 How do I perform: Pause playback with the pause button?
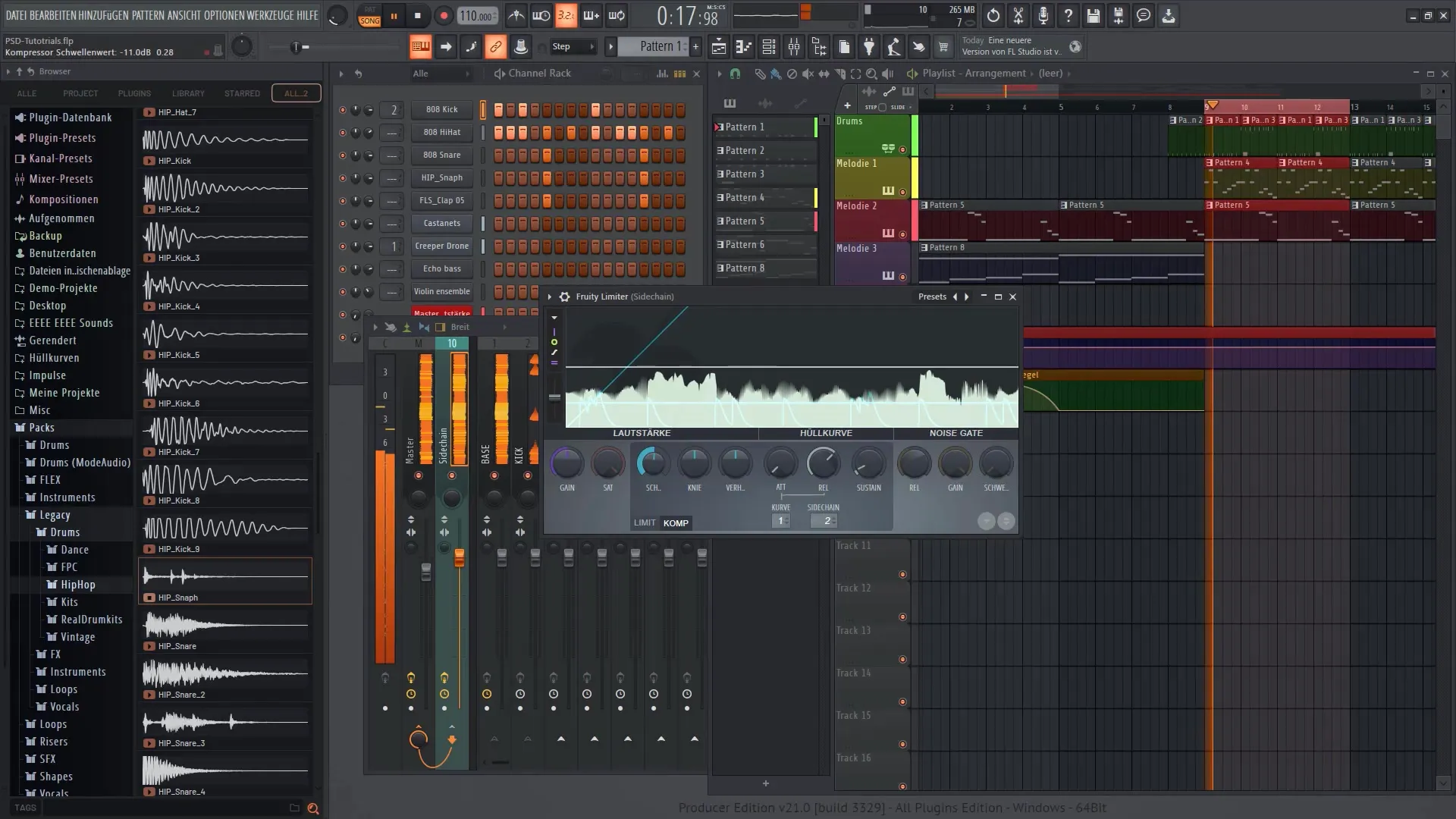tap(394, 15)
